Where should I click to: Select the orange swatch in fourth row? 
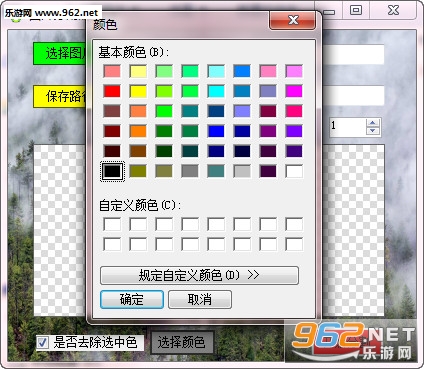coord(138,131)
